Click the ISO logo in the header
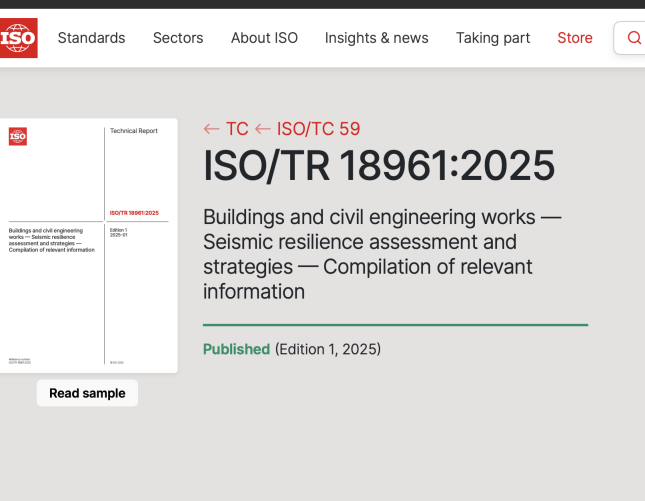Viewport: 645px width, 501px height. click(19, 38)
